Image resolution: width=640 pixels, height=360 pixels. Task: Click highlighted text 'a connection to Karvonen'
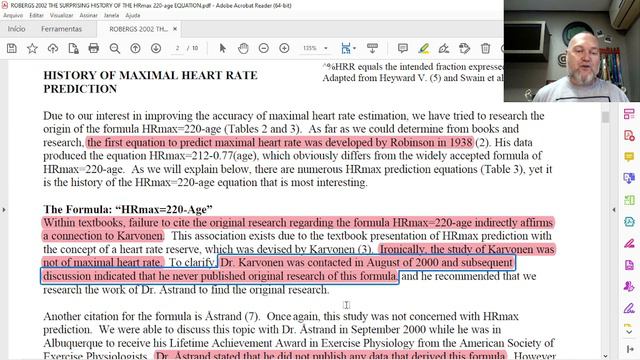103,236
